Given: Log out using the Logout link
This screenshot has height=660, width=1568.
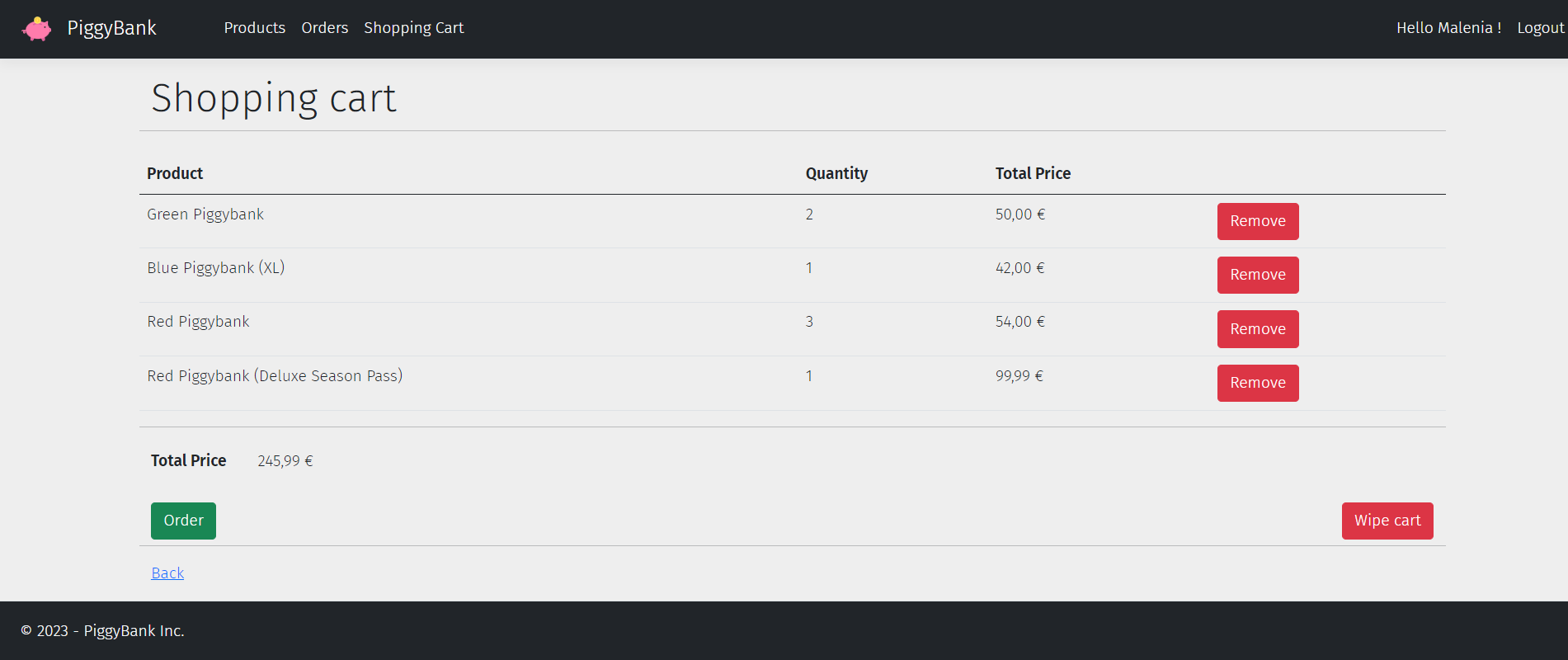Looking at the screenshot, I should click(1540, 28).
